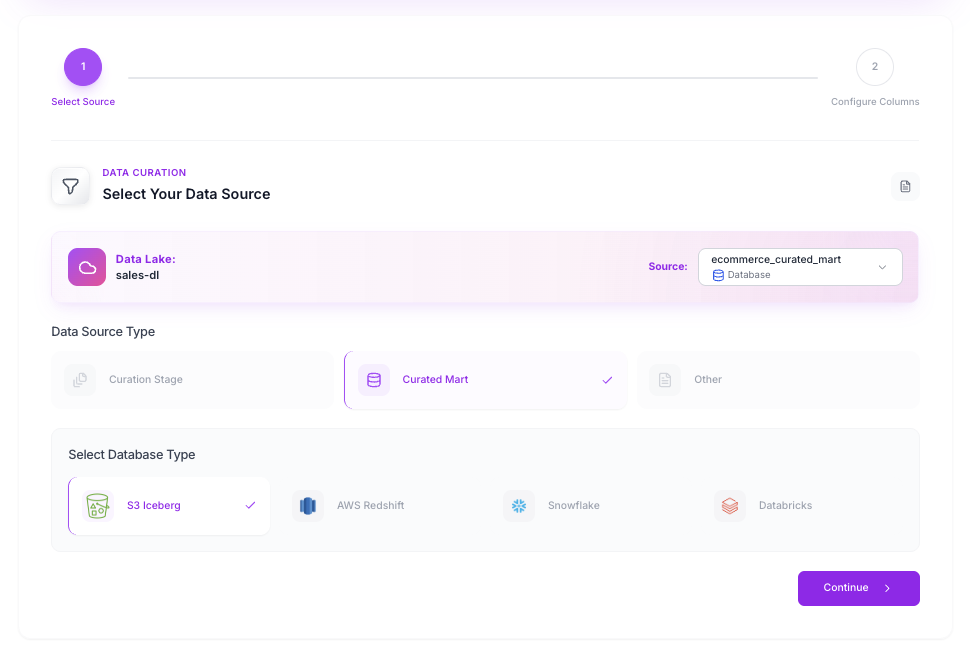Expand the Source dropdown chevron arrow
970x658 pixels.
pyautogui.click(x=882, y=267)
